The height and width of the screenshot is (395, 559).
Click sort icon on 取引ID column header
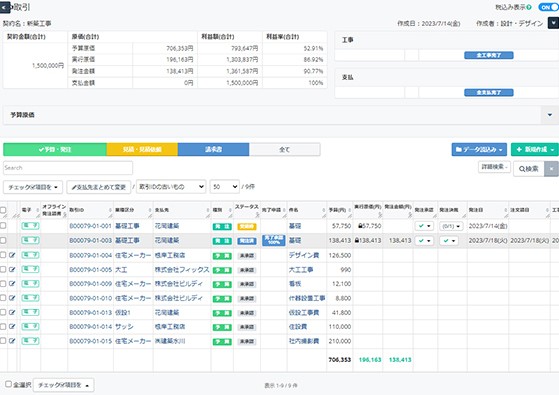point(110,210)
